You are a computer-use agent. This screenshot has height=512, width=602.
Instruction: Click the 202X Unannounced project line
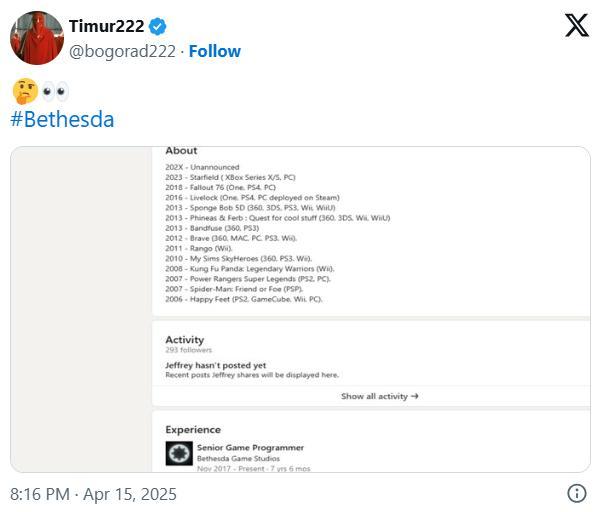(x=202, y=167)
